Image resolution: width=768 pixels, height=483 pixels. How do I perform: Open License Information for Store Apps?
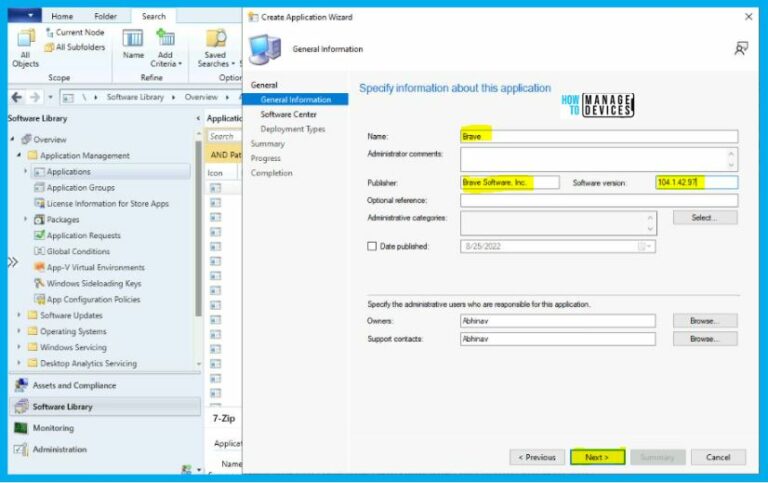click(x=107, y=203)
